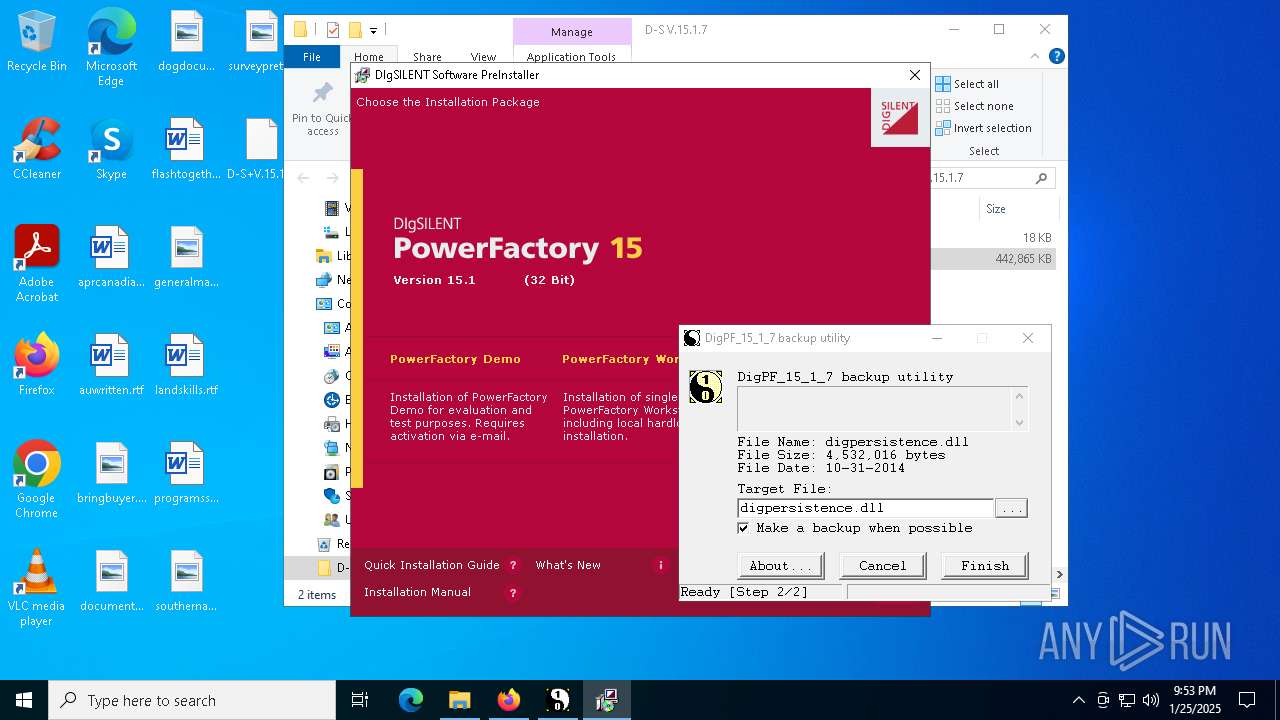1280x720 pixels.
Task: Click the Manage contextual tab
Action: click(x=572, y=32)
